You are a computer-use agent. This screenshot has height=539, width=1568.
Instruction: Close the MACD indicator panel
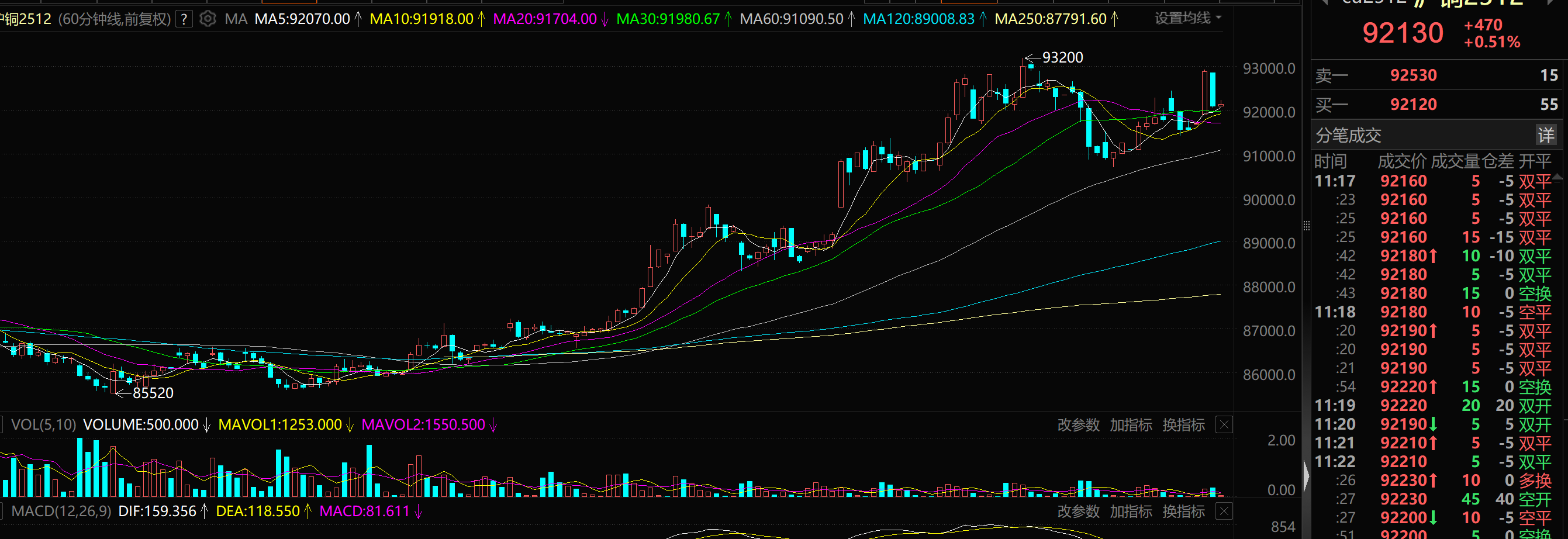1224,511
